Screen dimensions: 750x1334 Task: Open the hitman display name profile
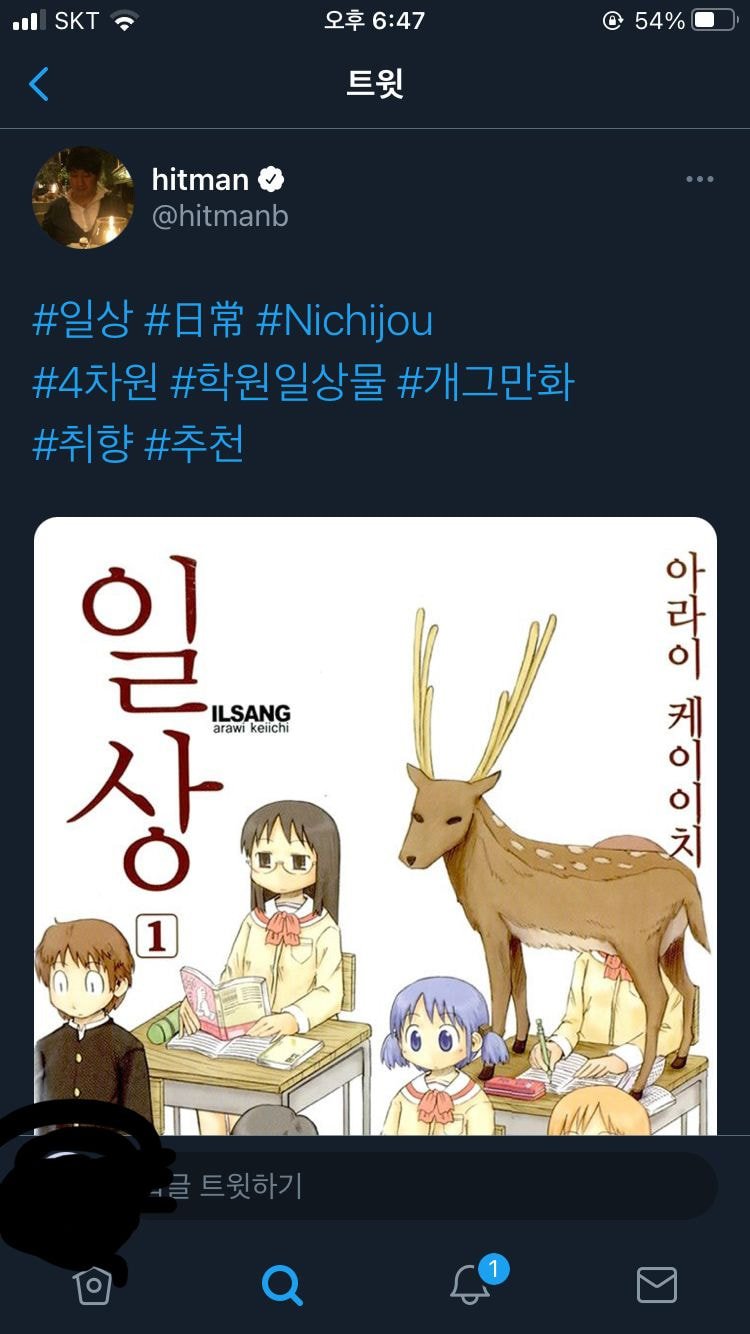tap(200, 179)
